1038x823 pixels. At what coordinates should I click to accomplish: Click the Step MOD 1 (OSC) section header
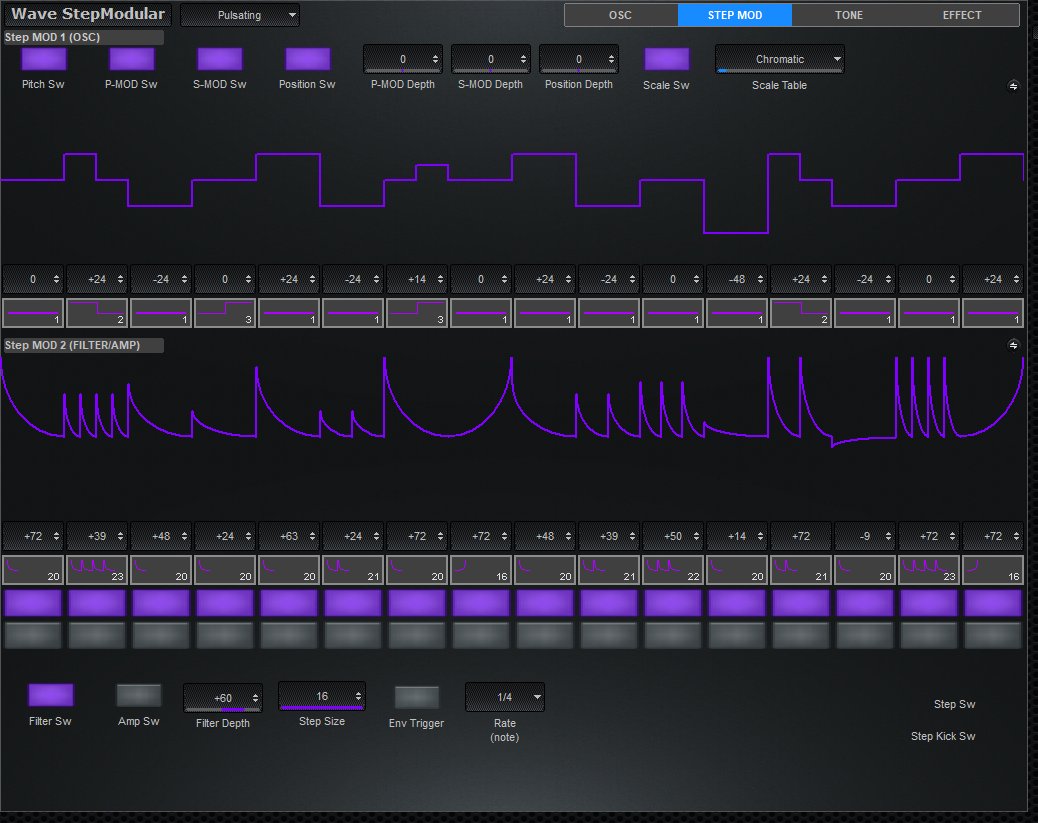click(83, 37)
